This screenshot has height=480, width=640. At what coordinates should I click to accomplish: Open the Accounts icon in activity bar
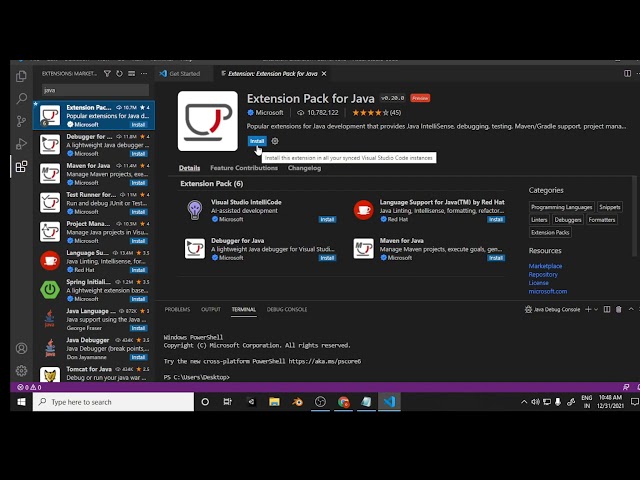(21, 348)
